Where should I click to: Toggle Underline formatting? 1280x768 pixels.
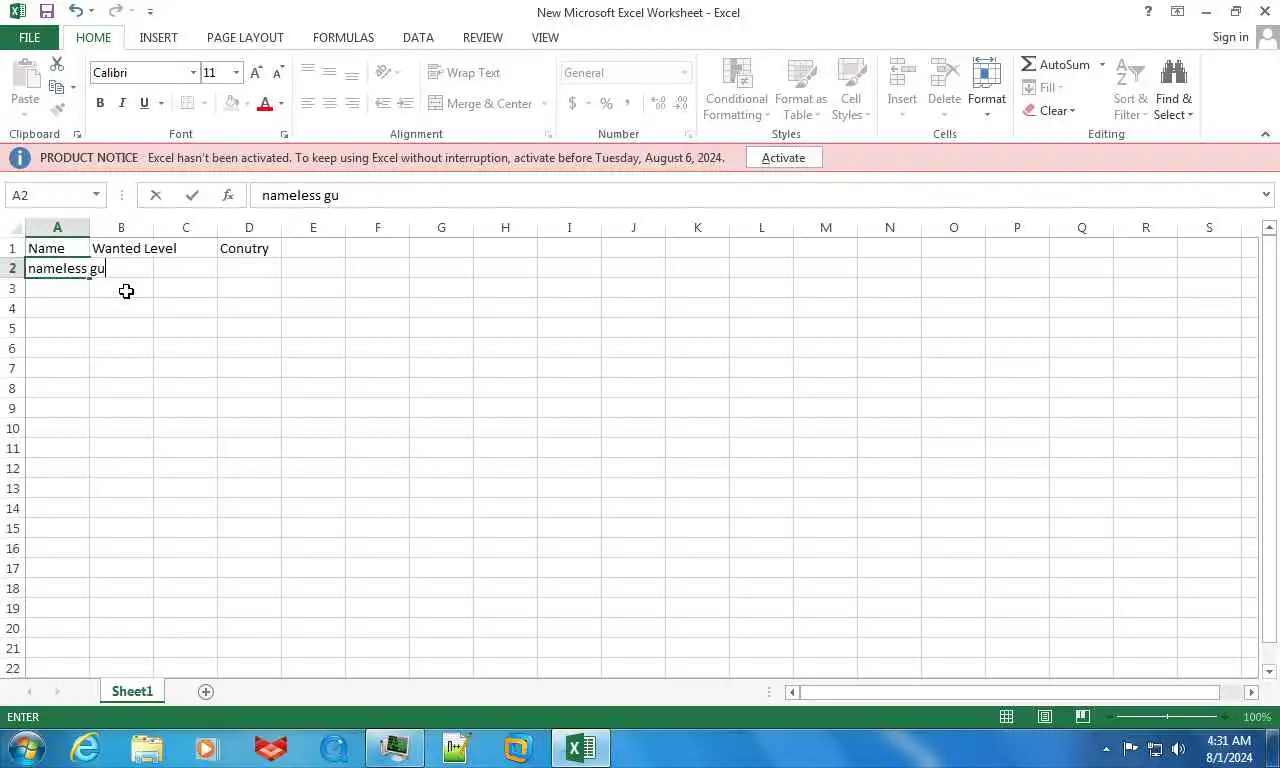point(144,103)
